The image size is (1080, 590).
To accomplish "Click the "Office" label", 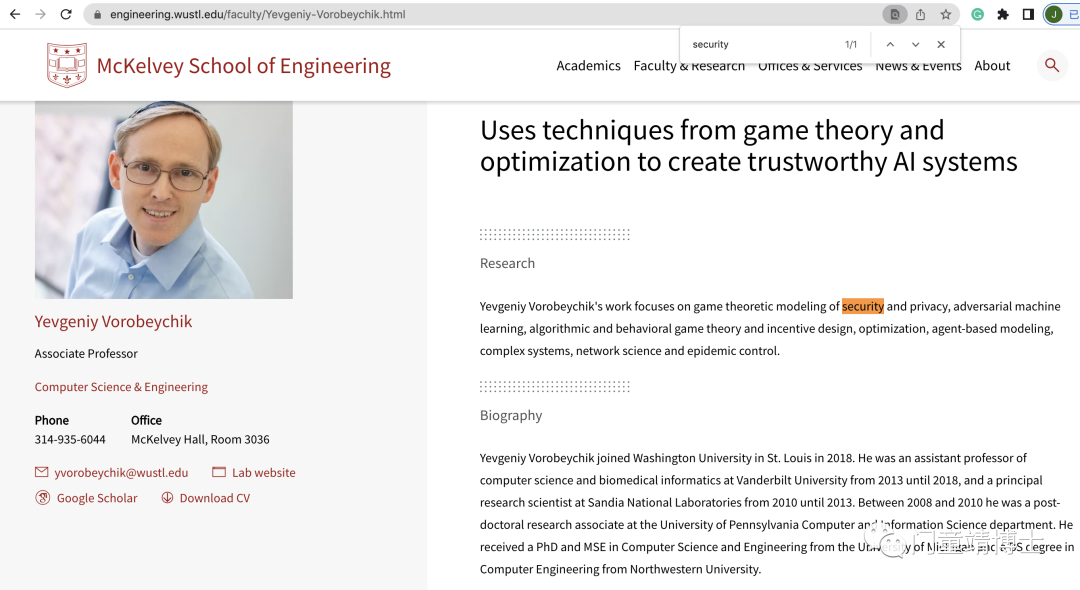I will pos(147,420).
